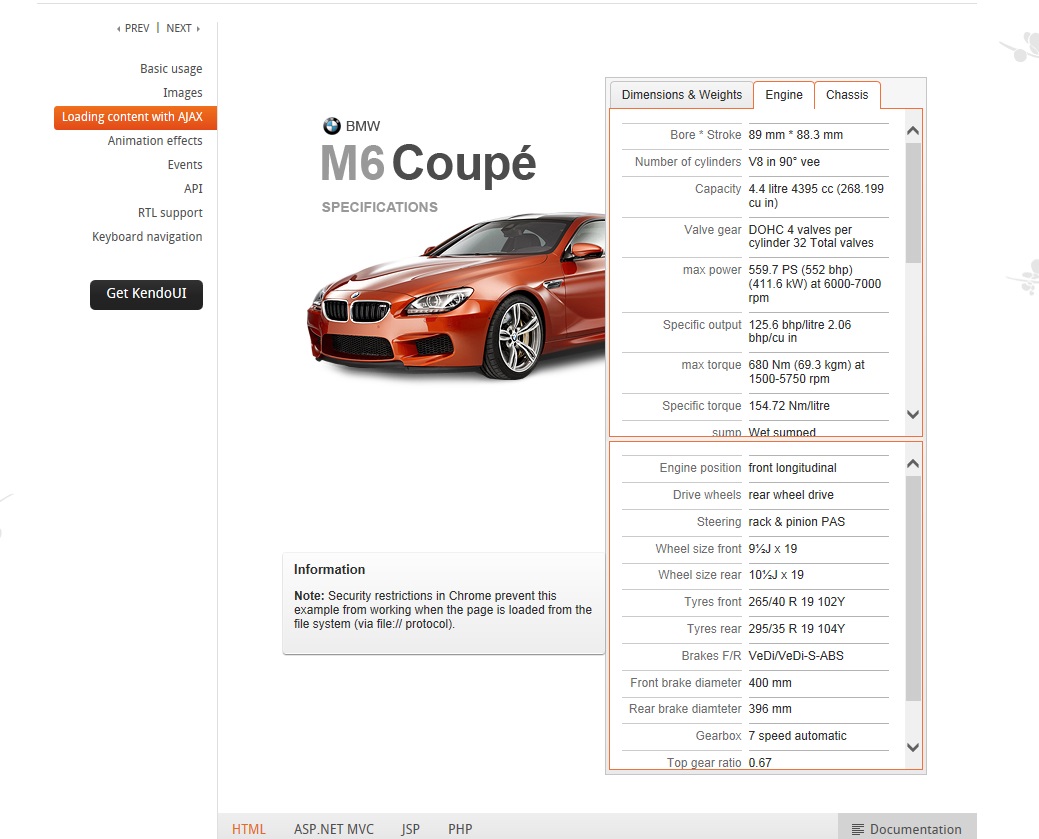Click the Information box heading

coord(329,569)
